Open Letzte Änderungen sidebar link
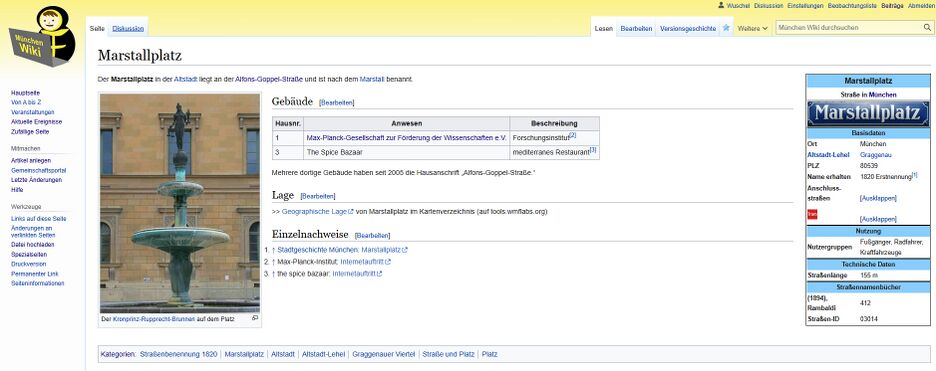Image resolution: width=936 pixels, height=371 pixels. point(36,180)
